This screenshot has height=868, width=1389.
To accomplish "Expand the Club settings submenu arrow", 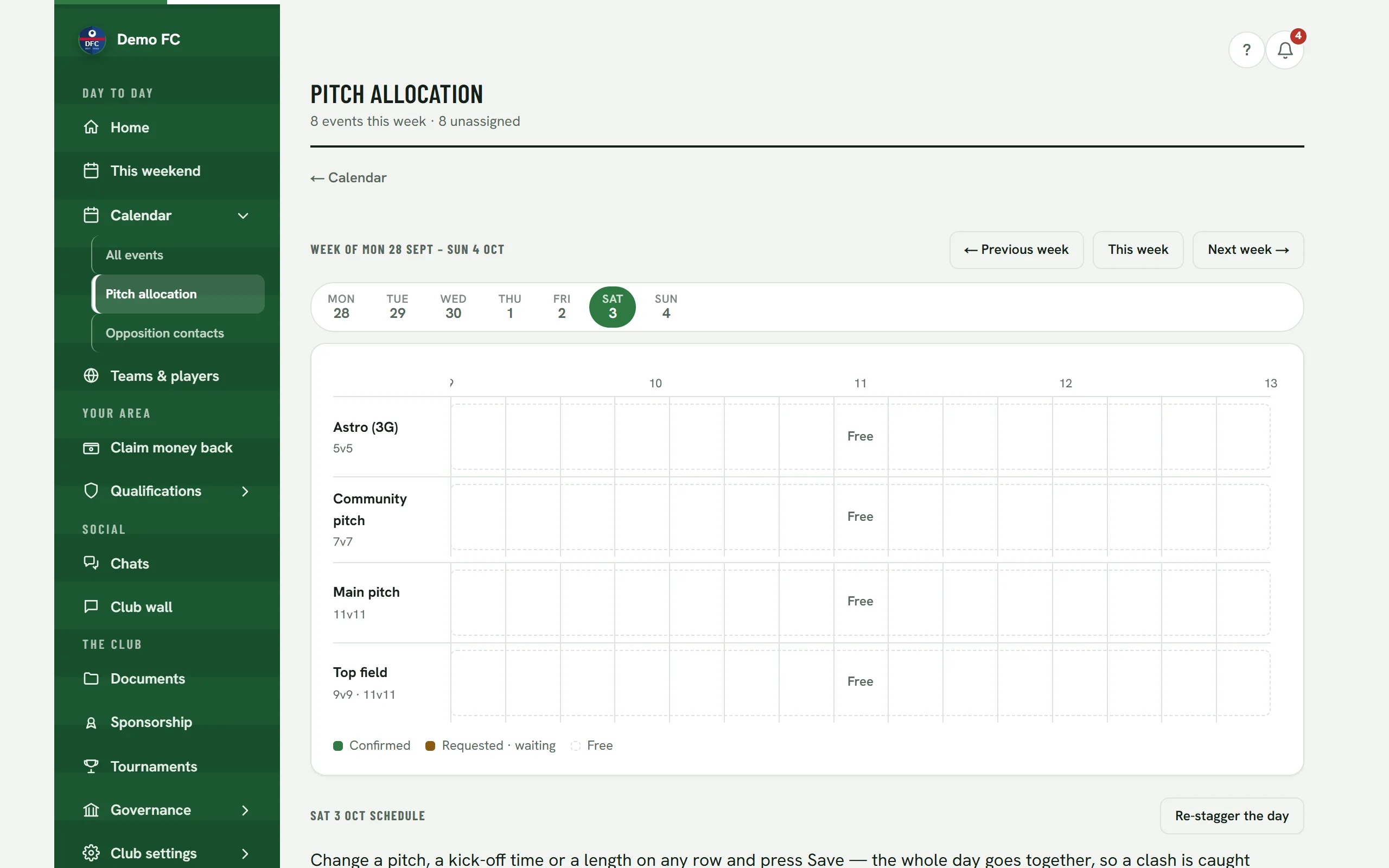I will (x=245, y=854).
